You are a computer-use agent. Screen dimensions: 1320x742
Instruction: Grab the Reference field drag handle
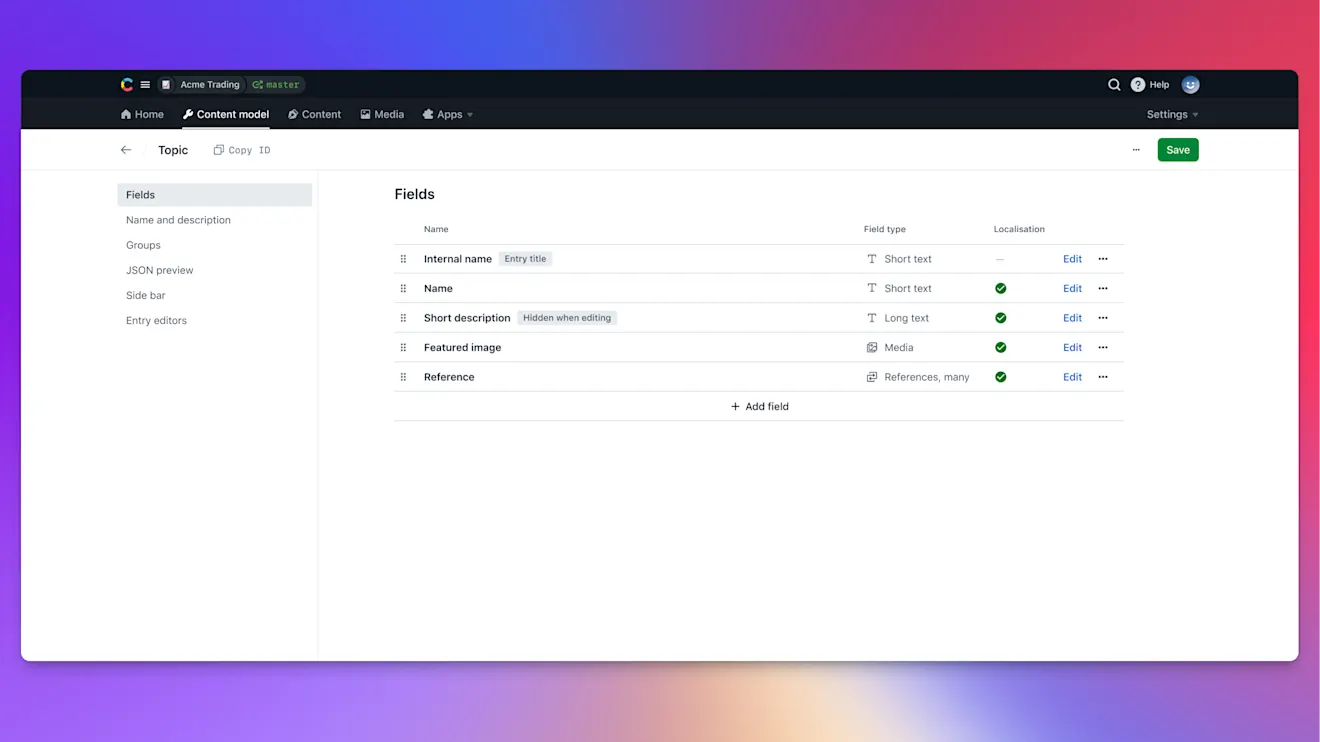click(403, 377)
